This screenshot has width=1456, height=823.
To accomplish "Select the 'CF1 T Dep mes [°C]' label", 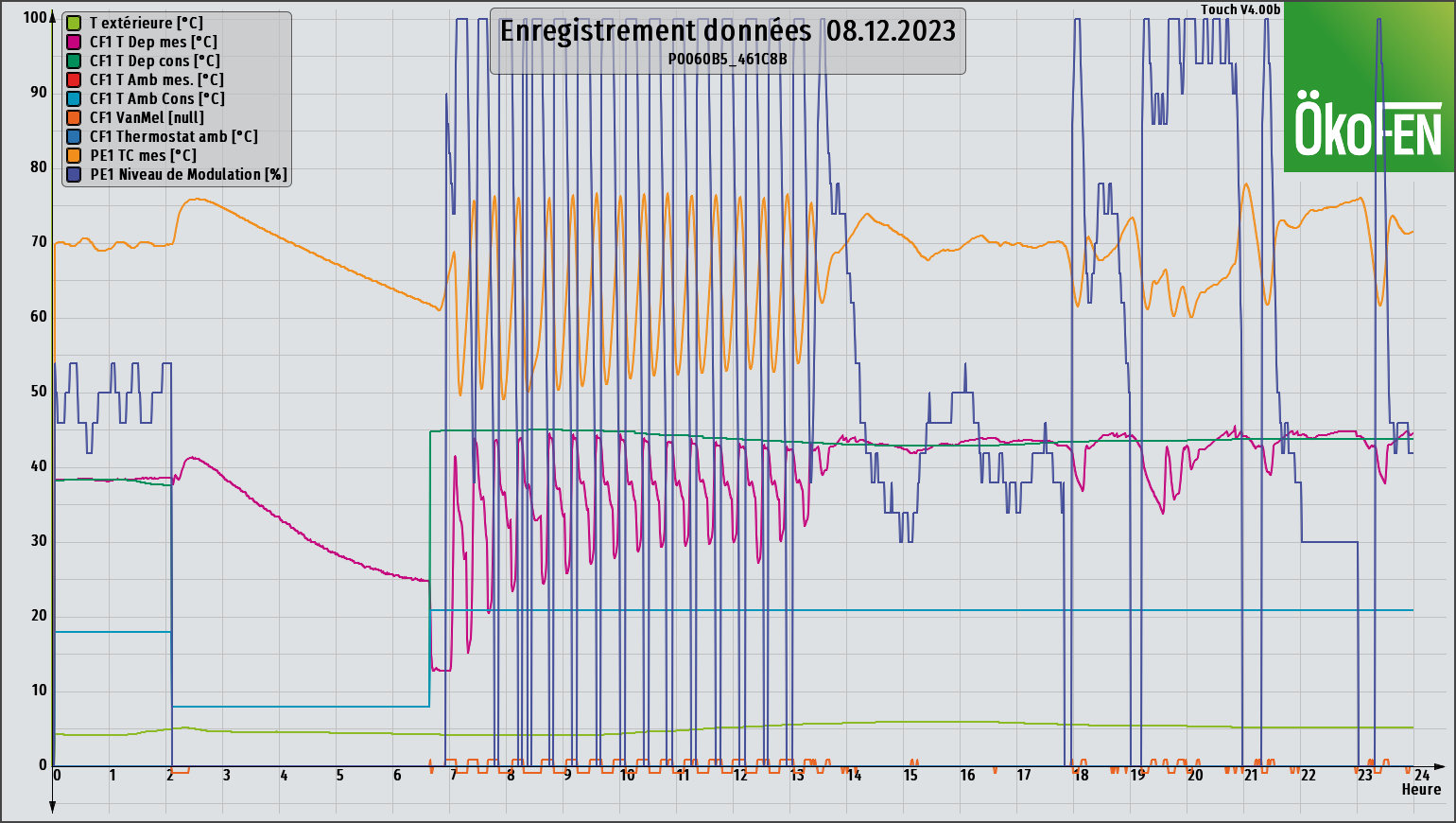I will coord(153,42).
